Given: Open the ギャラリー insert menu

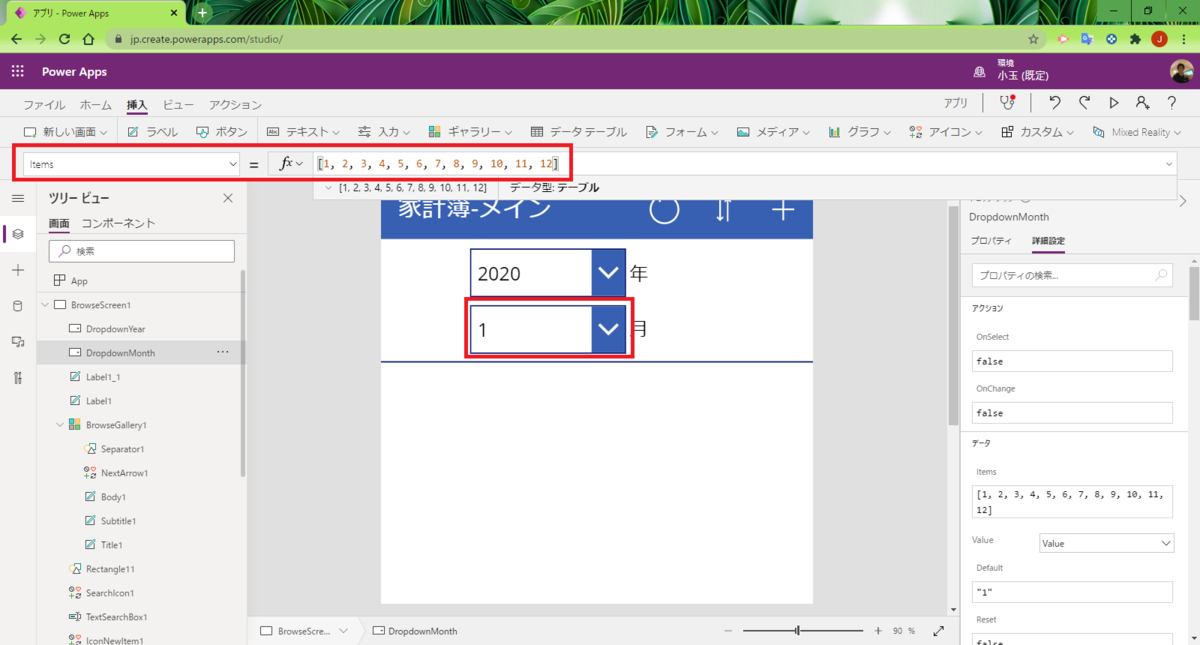Looking at the screenshot, I should coord(470,132).
